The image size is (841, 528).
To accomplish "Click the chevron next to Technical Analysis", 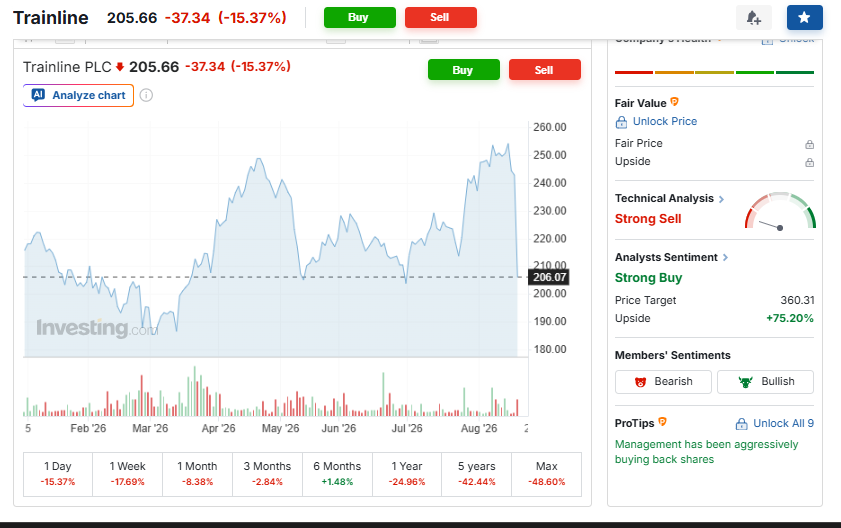I will coord(721,199).
